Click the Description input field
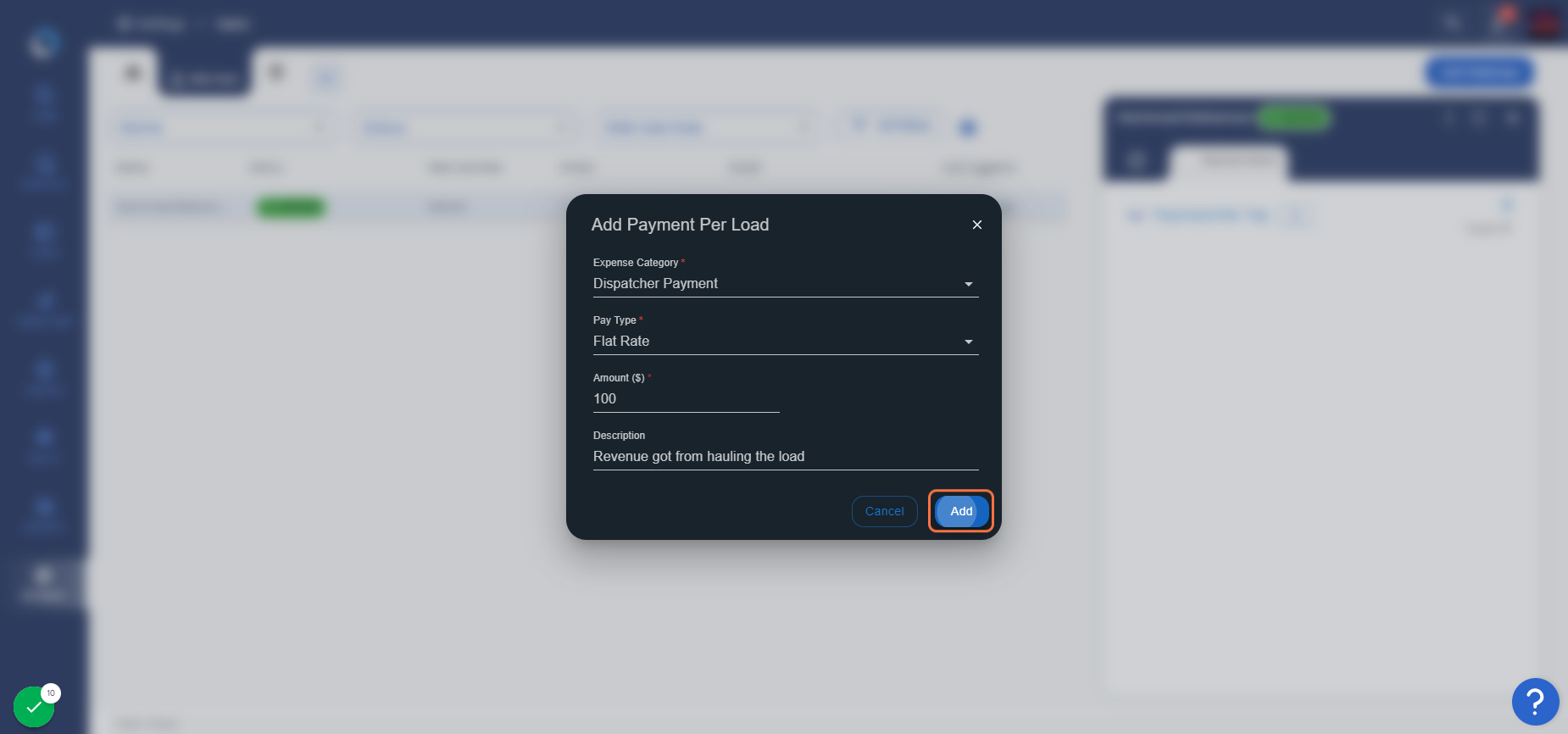The image size is (1568, 734). tap(786, 457)
